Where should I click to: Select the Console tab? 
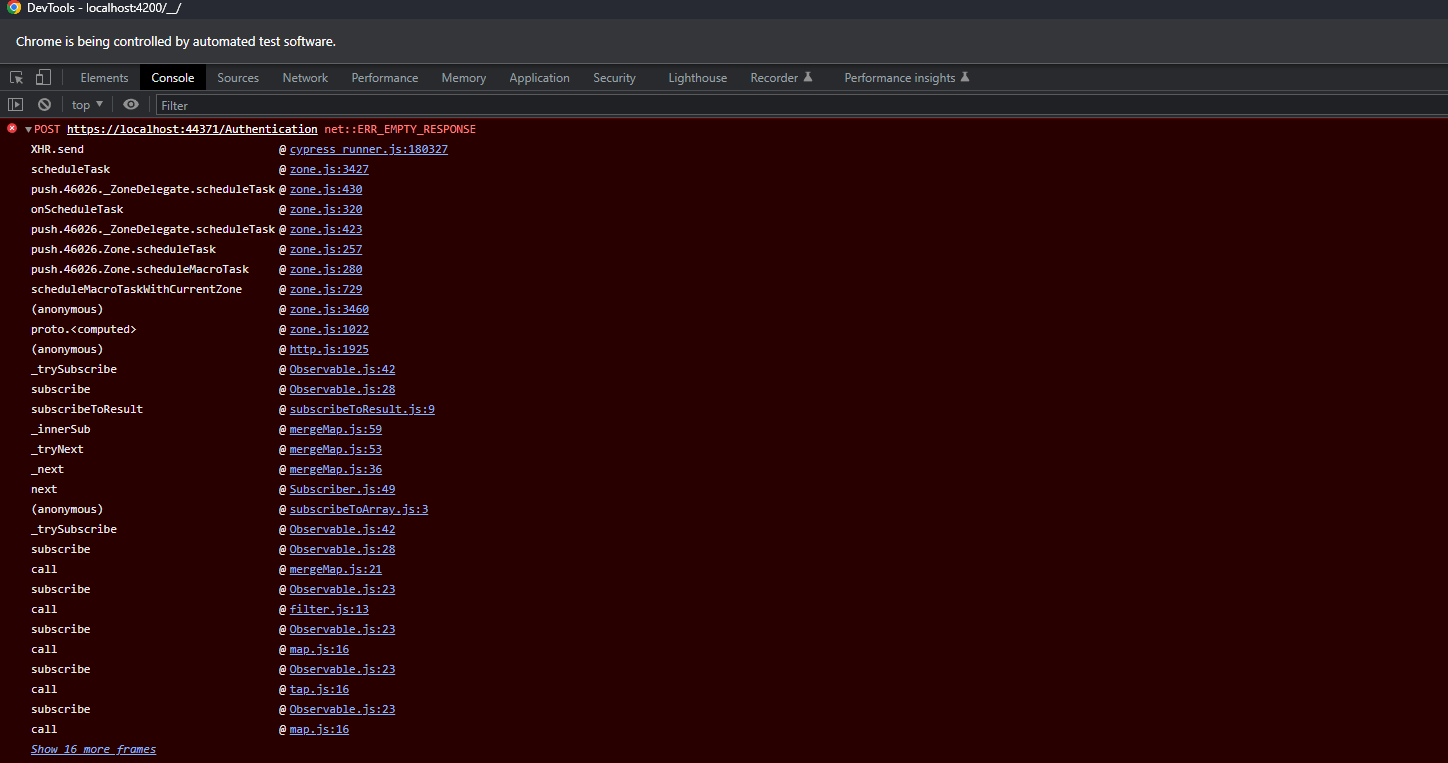coord(173,78)
